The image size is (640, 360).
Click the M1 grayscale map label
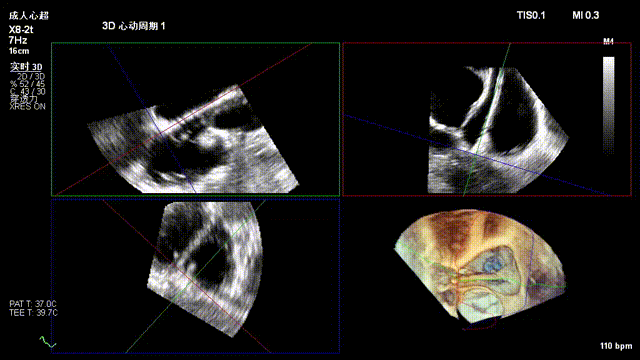608,41
